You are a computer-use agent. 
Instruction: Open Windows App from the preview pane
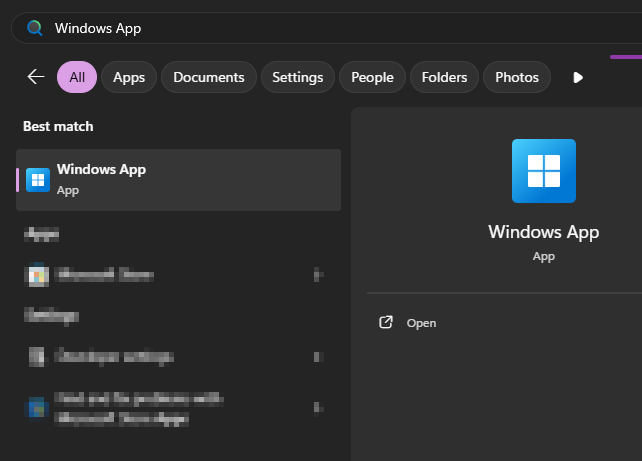point(421,323)
